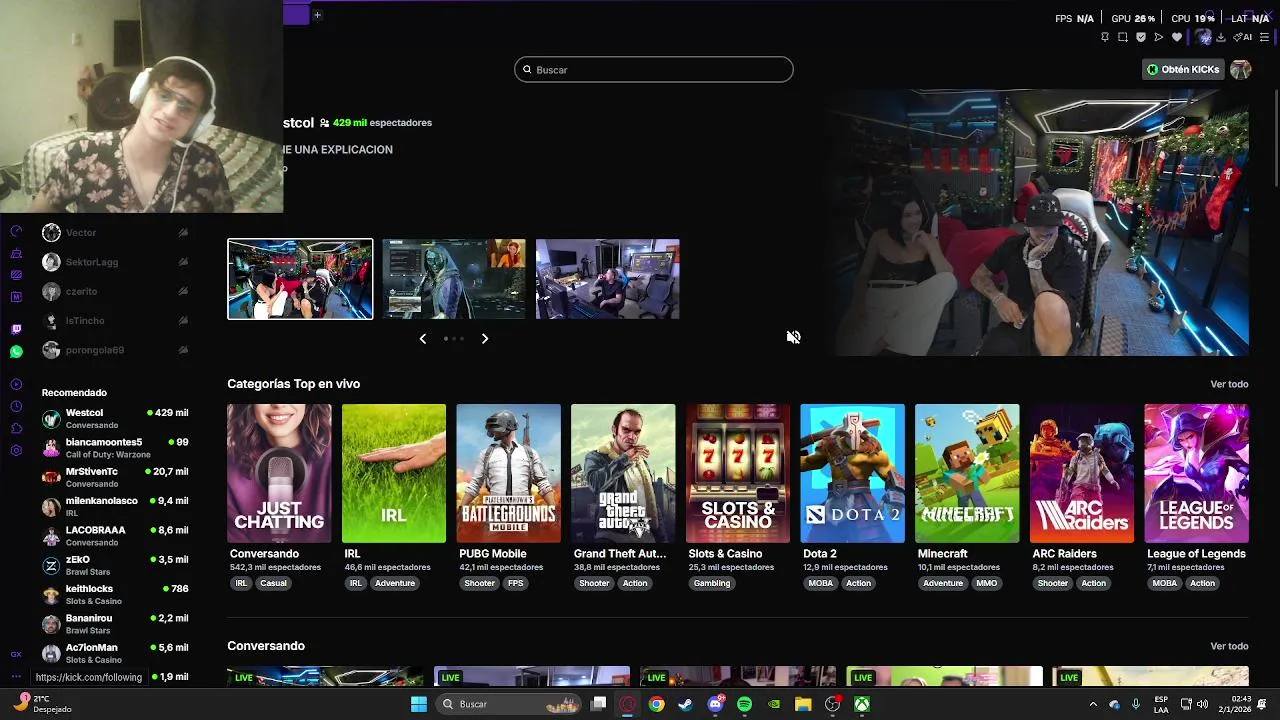Open Xbox app from the taskbar
The width and height of the screenshot is (1280, 720).
[x=862, y=704]
